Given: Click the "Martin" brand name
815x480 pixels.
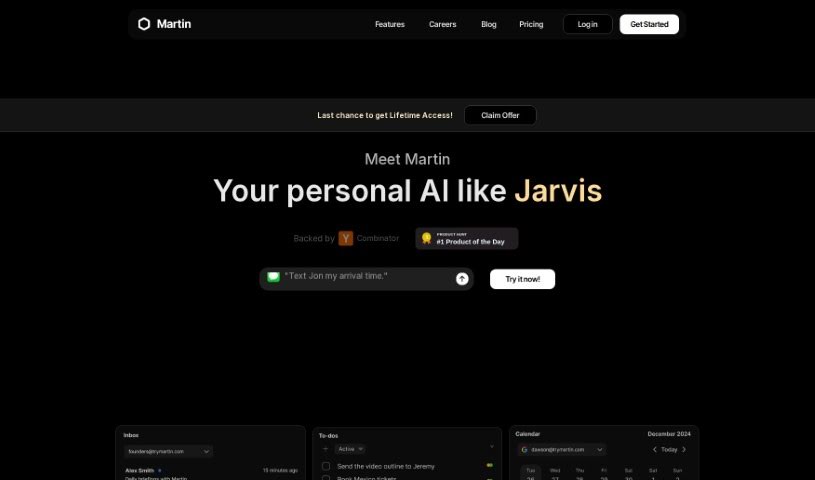Looking at the screenshot, I should pyautogui.click(x=174, y=24).
